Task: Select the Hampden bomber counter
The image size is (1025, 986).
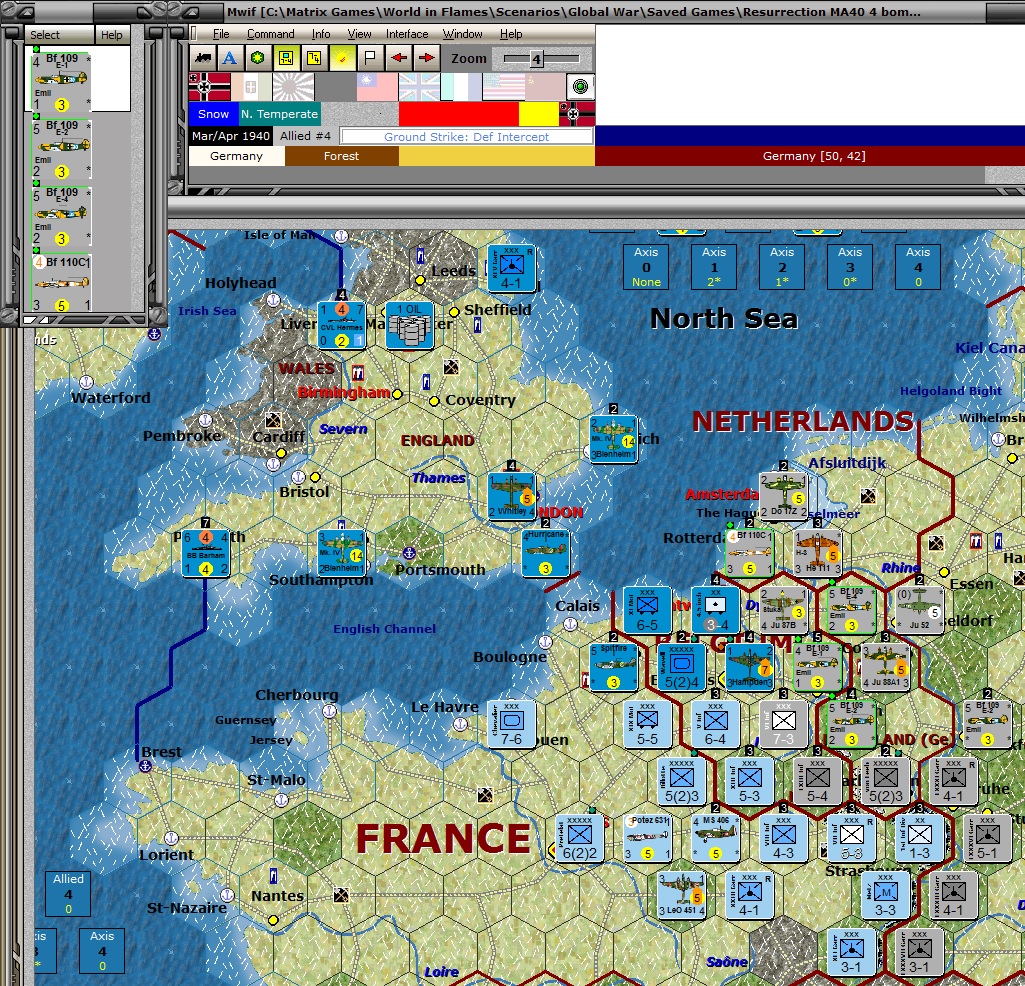Action: 750,667
